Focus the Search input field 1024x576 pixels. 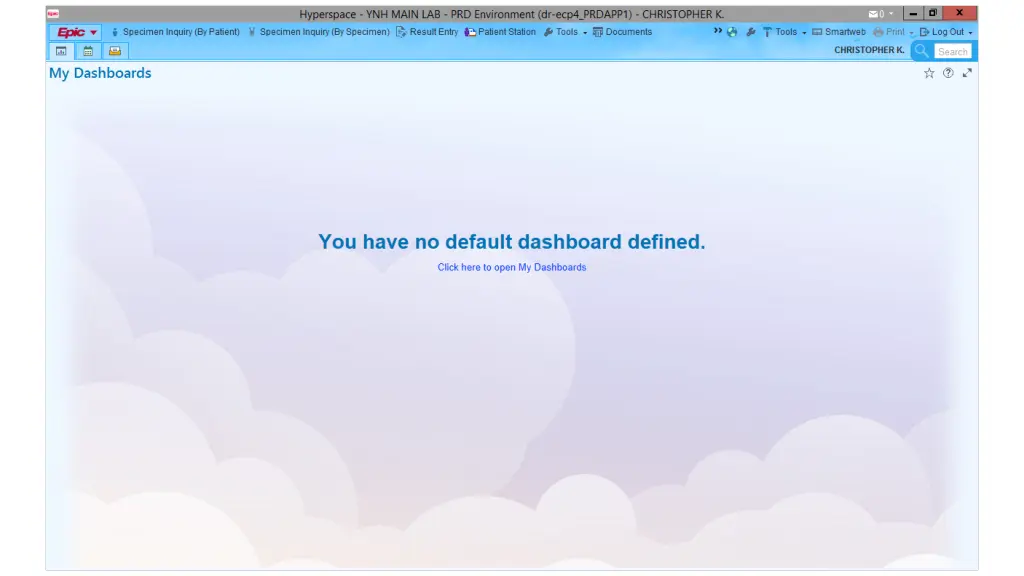point(953,51)
